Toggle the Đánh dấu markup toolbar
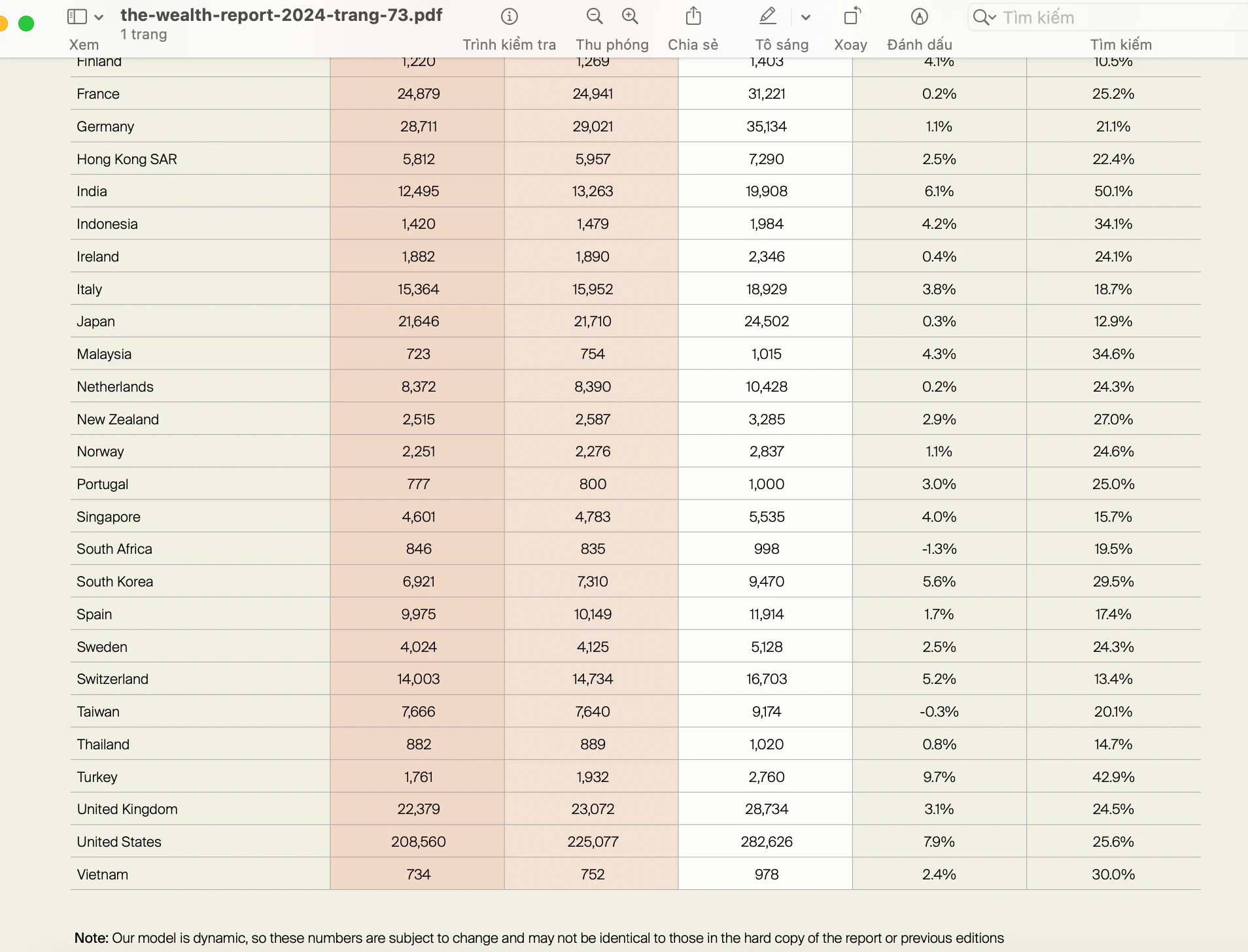1248x952 pixels. 919,17
